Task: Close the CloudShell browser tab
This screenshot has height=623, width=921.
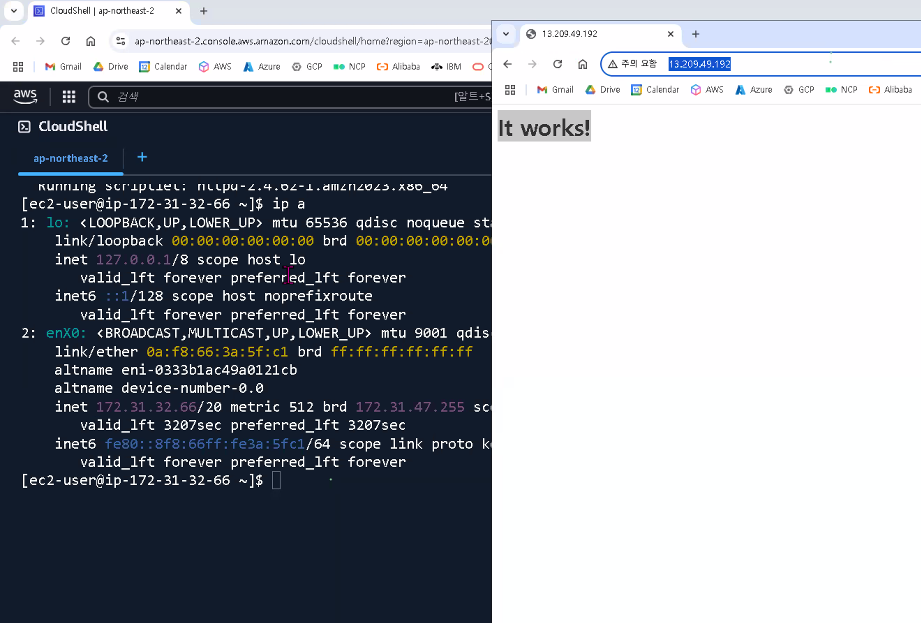Action: 179,11
